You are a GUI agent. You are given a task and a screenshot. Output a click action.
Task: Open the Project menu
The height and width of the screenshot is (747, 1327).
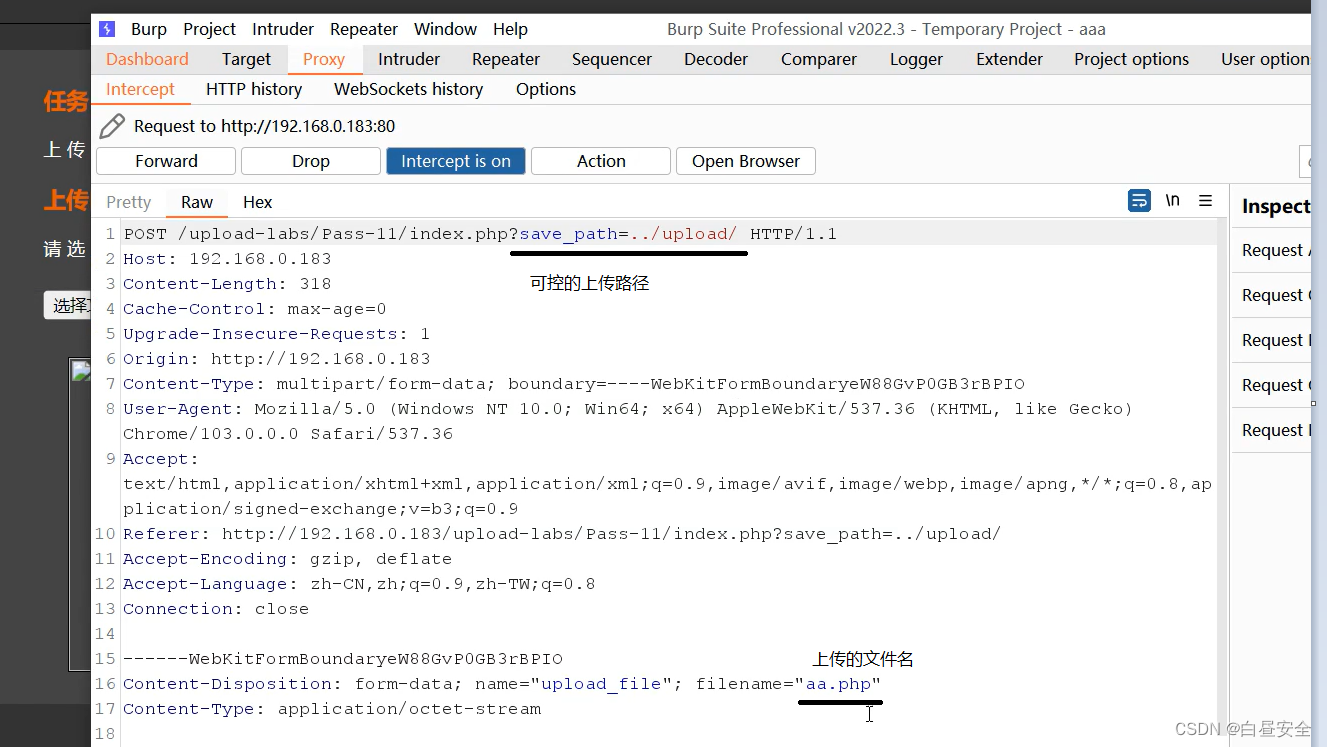click(x=210, y=29)
